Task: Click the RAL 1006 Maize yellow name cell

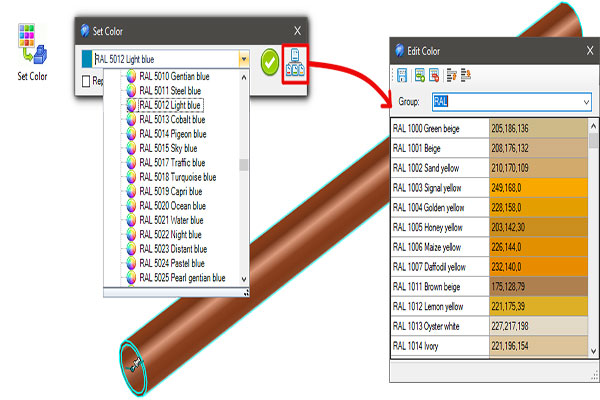Action: click(440, 247)
